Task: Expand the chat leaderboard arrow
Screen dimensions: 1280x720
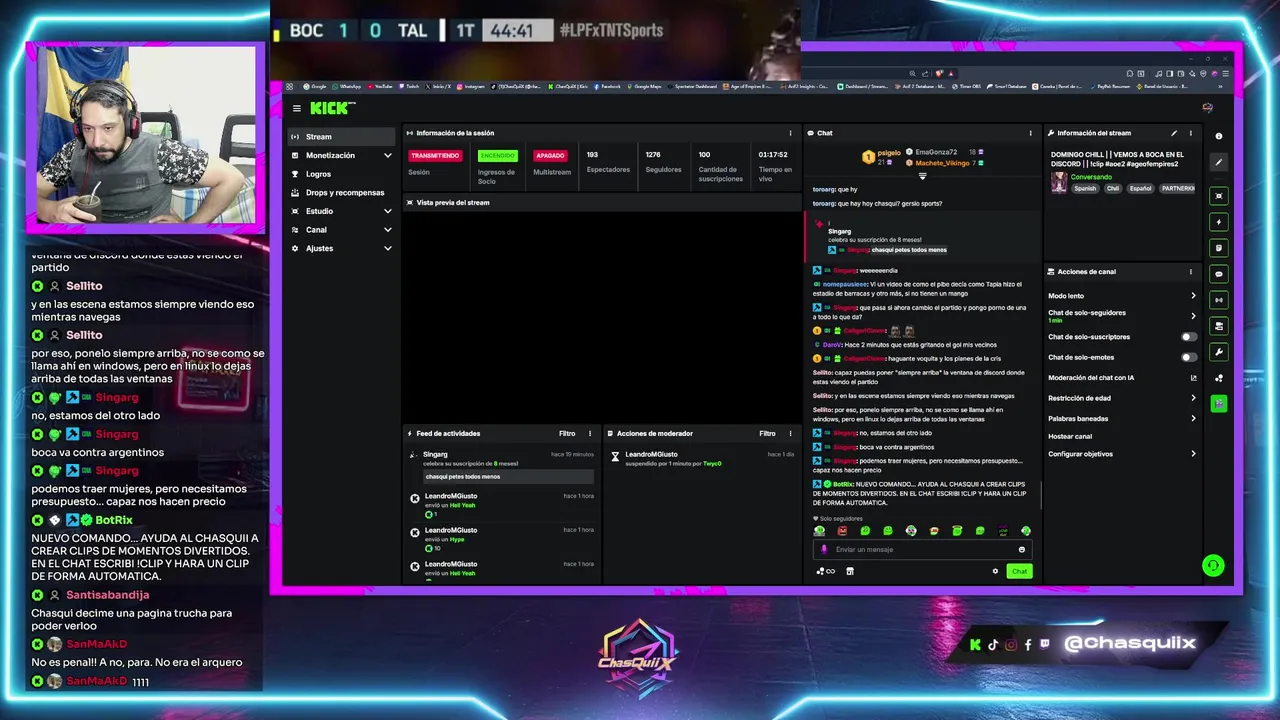Action: (x=922, y=176)
